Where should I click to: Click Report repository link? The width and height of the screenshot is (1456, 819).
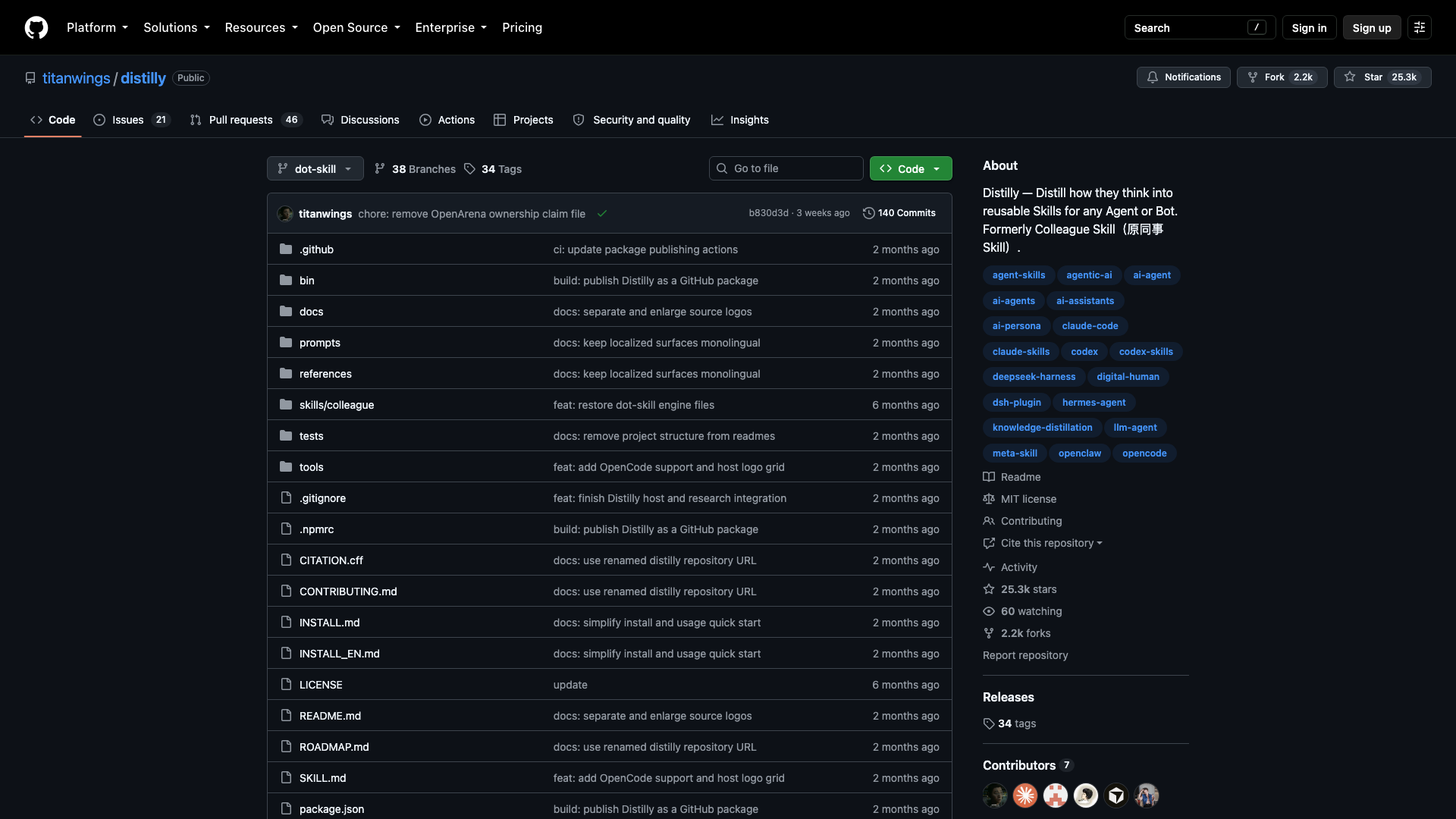[x=1025, y=655]
